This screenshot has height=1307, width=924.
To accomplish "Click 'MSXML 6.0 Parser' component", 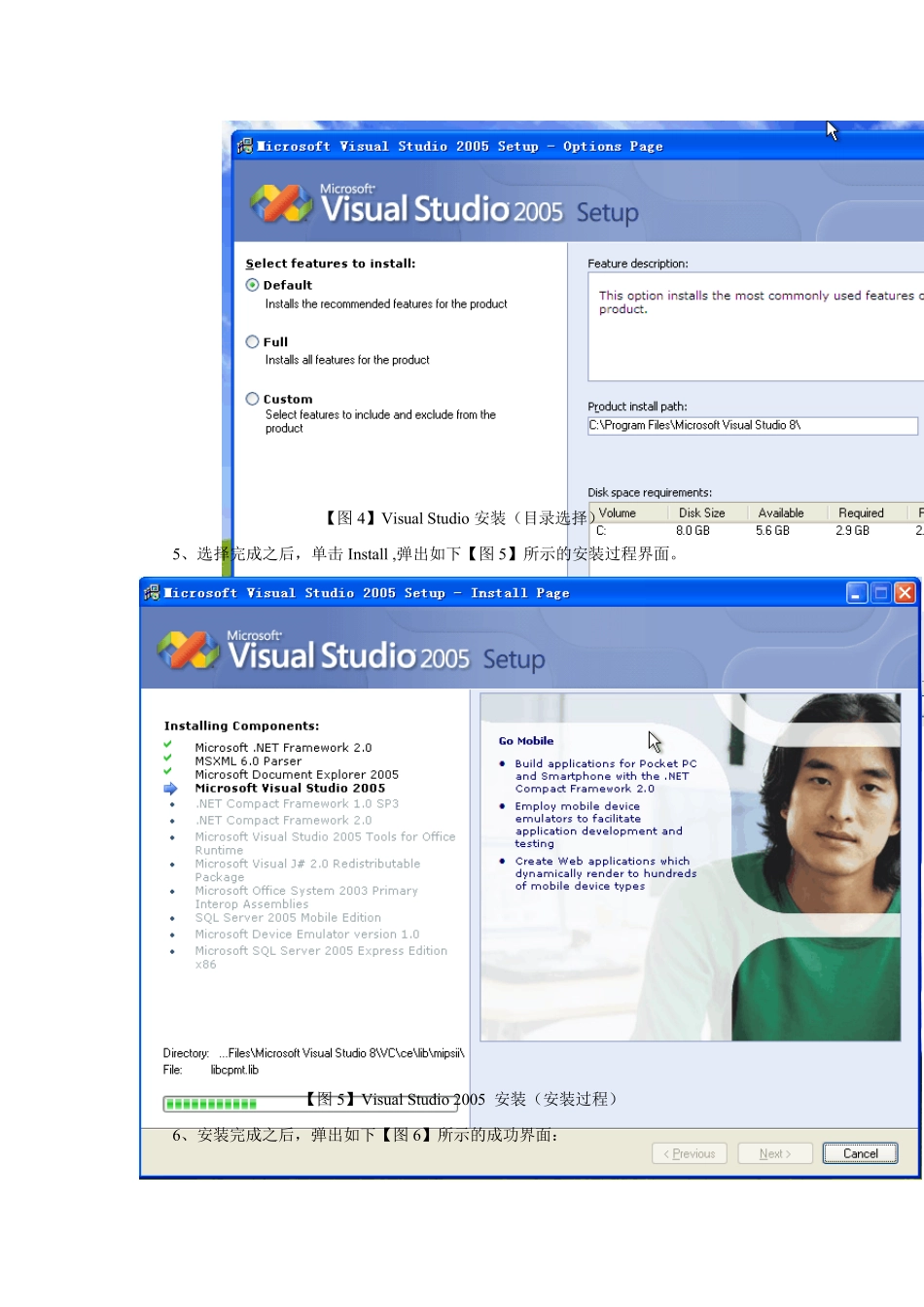I will (x=248, y=761).
